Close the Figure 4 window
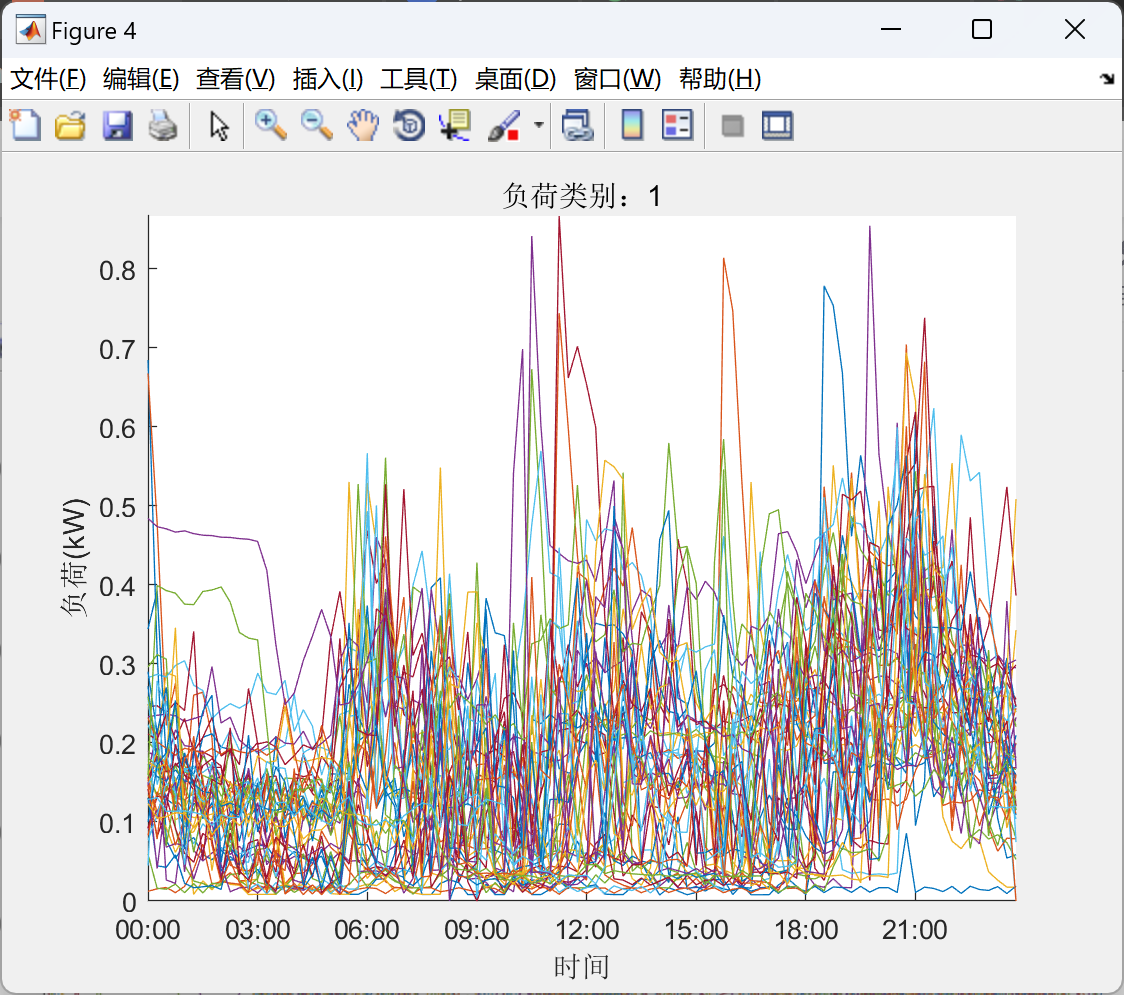The height and width of the screenshot is (995, 1124). (1075, 29)
